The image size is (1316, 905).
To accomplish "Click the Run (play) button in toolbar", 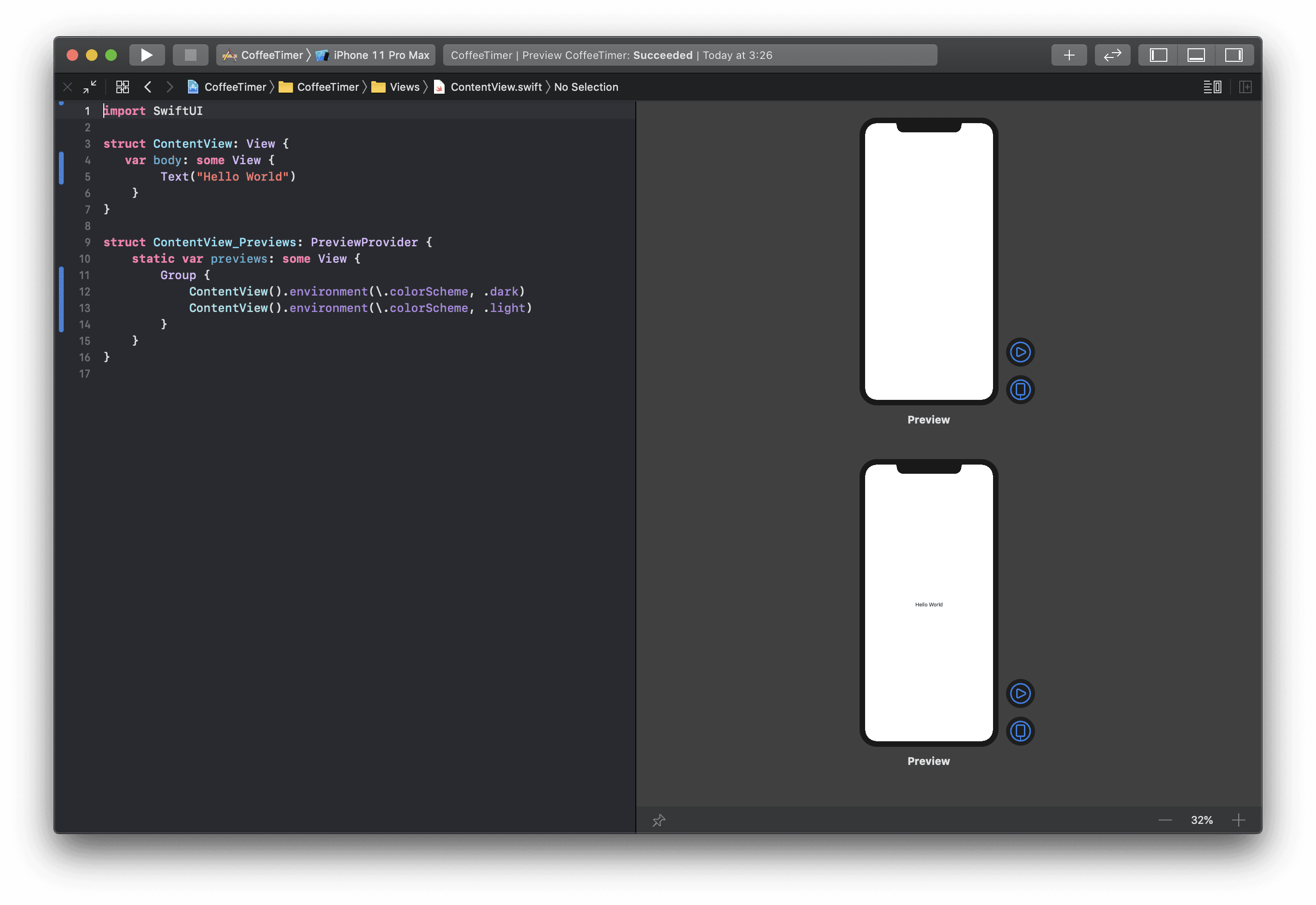I will 147,55.
